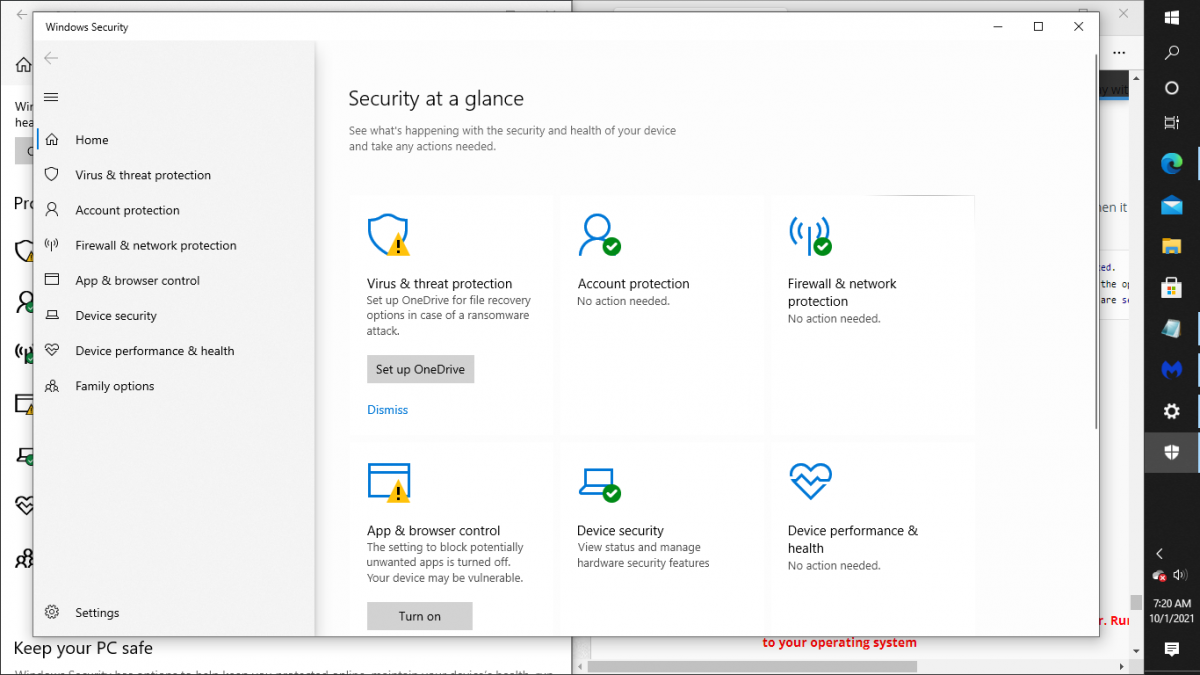The height and width of the screenshot is (675, 1200).
Task: Show hidden tray icons chevron
Action: click(1160, 553)
